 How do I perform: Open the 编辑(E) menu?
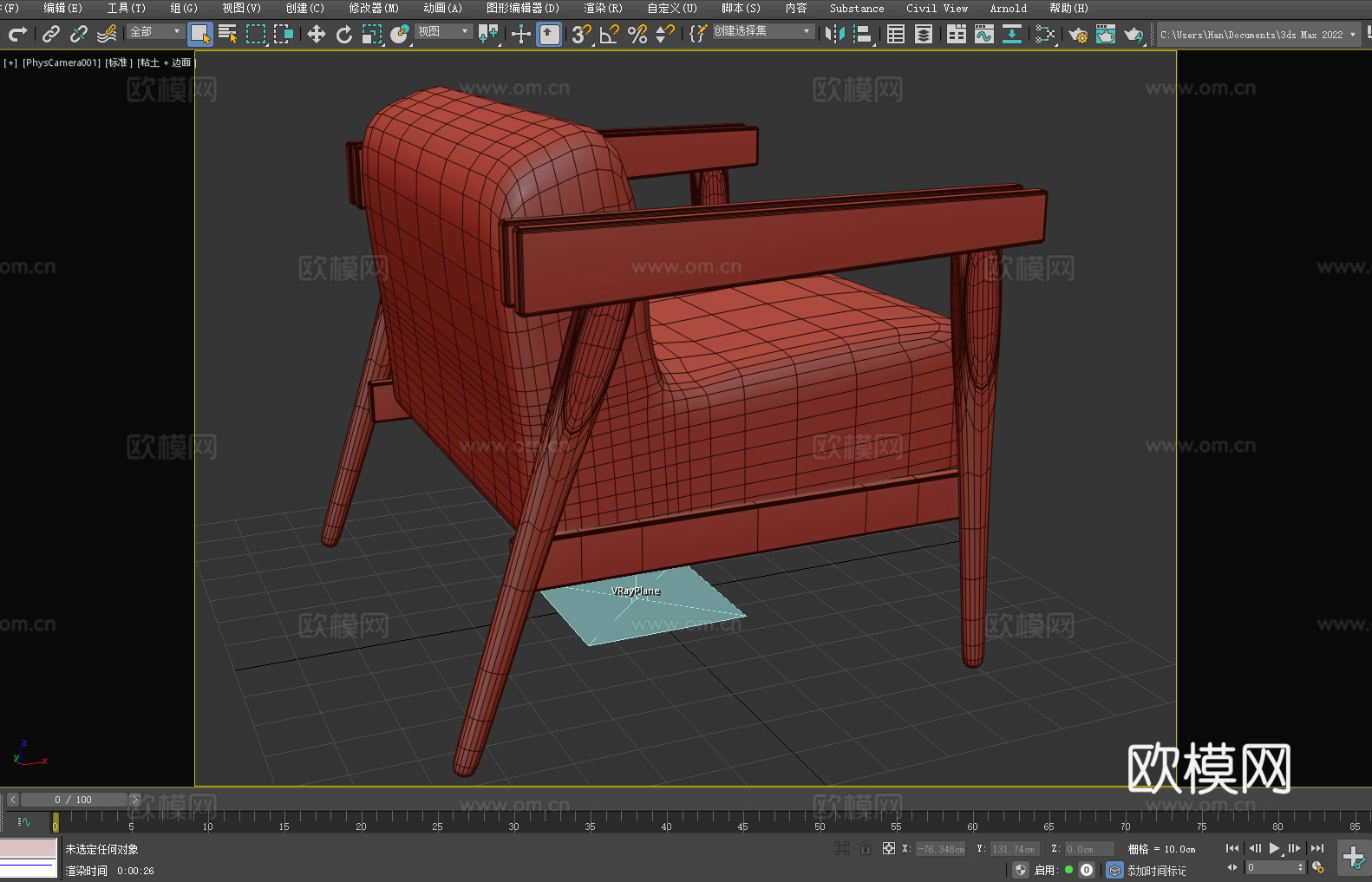[63, 8]
